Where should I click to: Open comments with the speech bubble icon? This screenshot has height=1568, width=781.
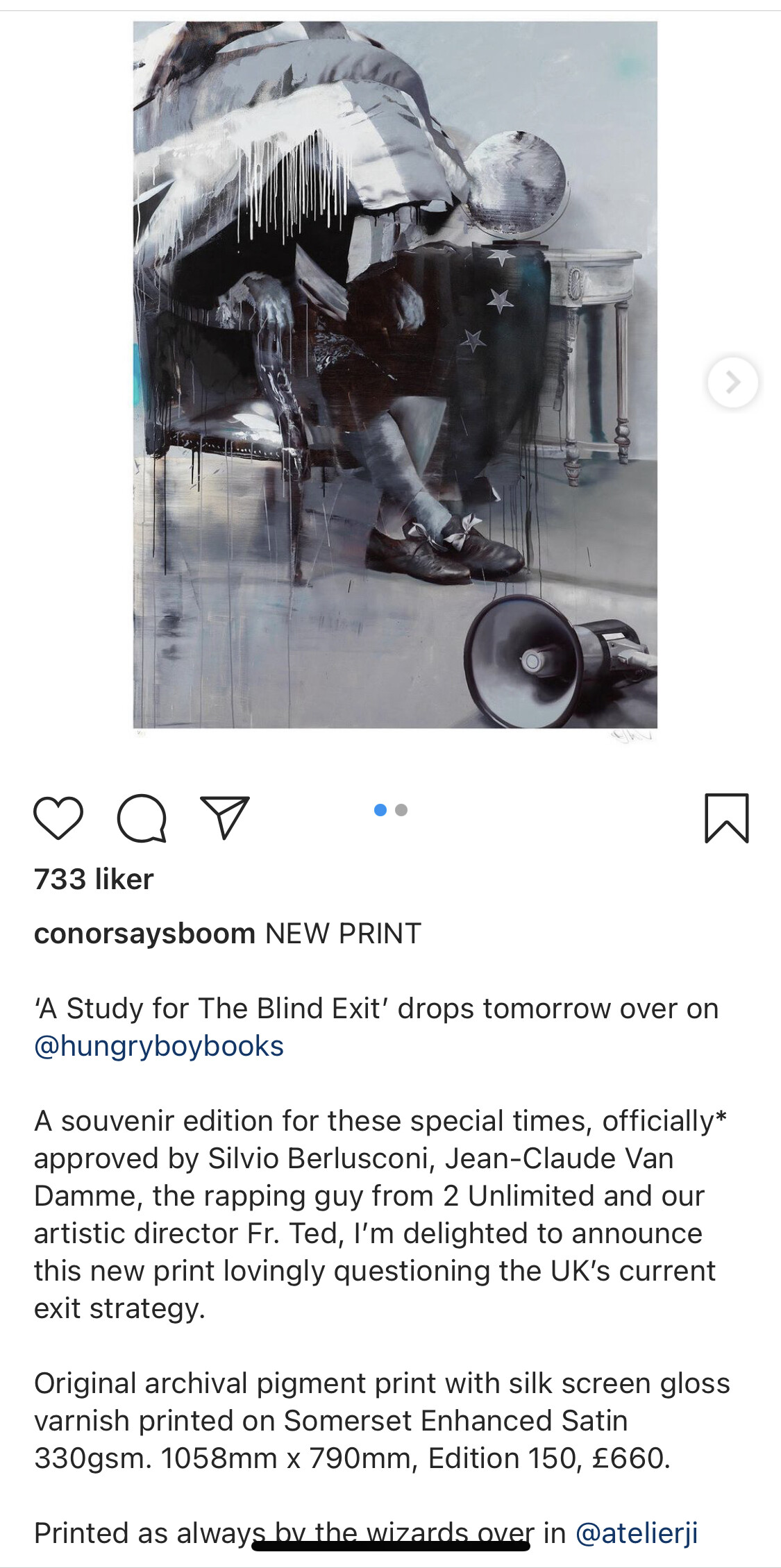click(142, 818)
